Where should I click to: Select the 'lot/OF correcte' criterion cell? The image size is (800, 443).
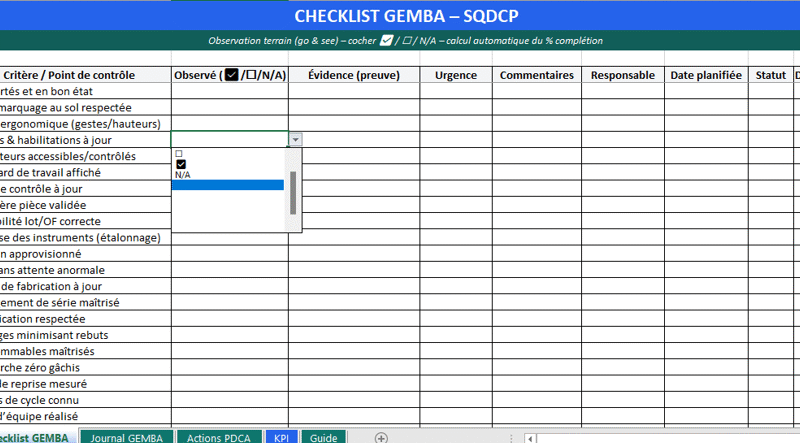pos(85,222)
